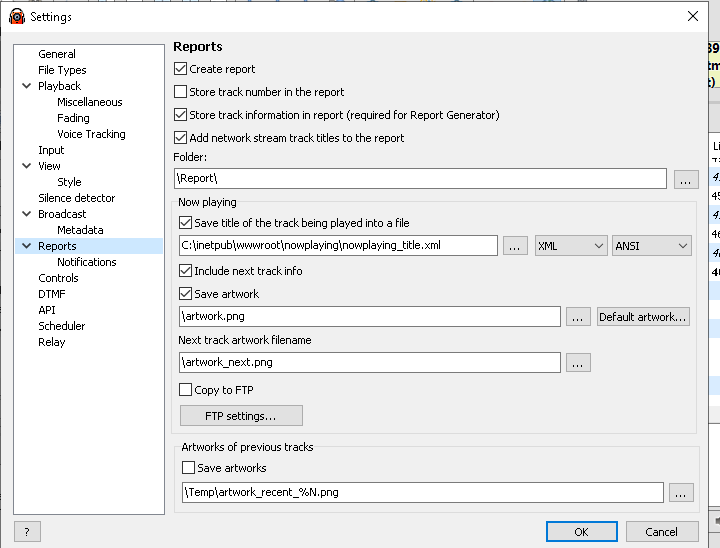This screenshot has width=720, height=548.
Task: Collapse the Playback tree node
Action: 27,86
